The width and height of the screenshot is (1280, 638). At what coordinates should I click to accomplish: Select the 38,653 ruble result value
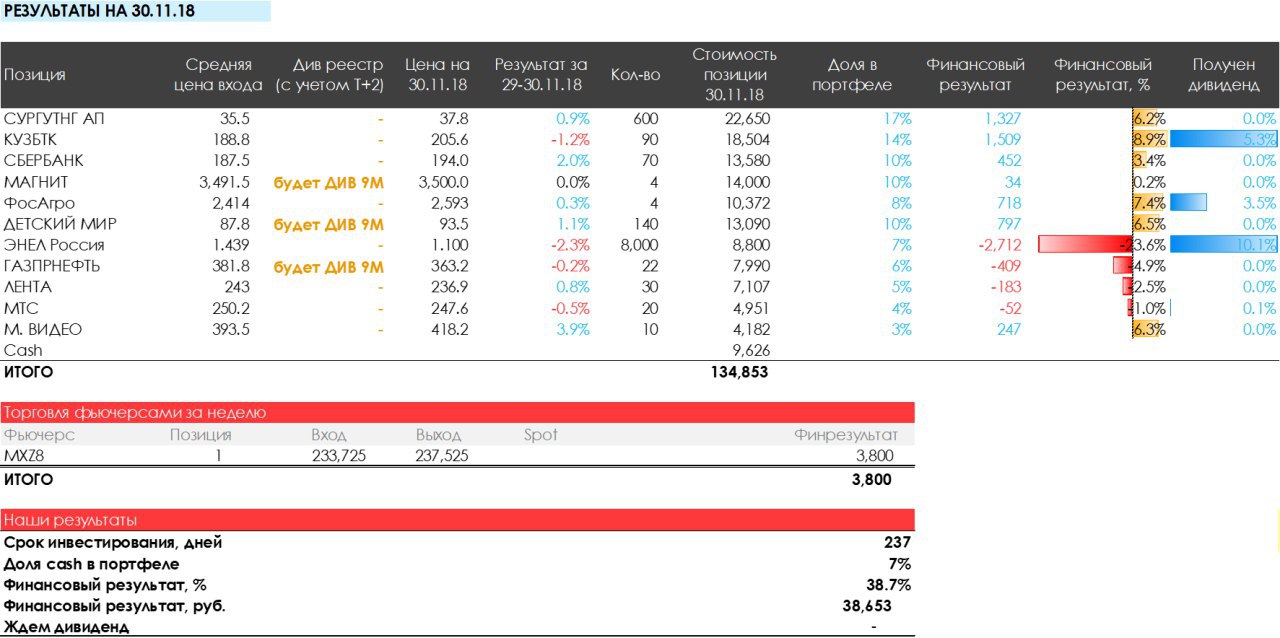point(866,606)
